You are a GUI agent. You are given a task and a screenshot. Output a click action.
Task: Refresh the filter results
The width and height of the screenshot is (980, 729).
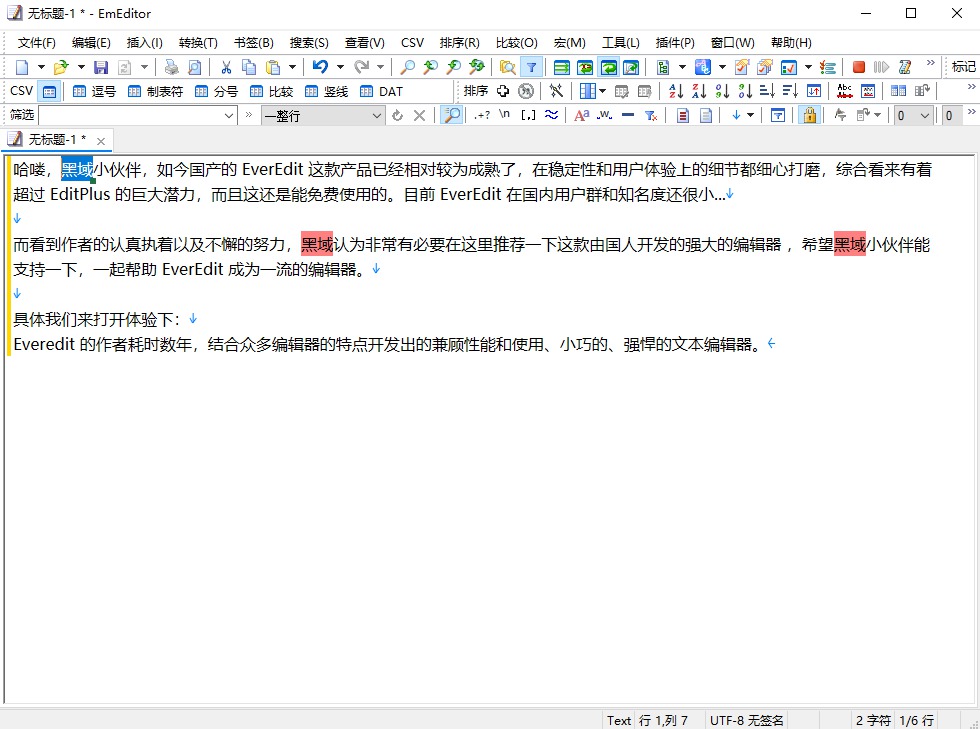(x=397, y=115)
